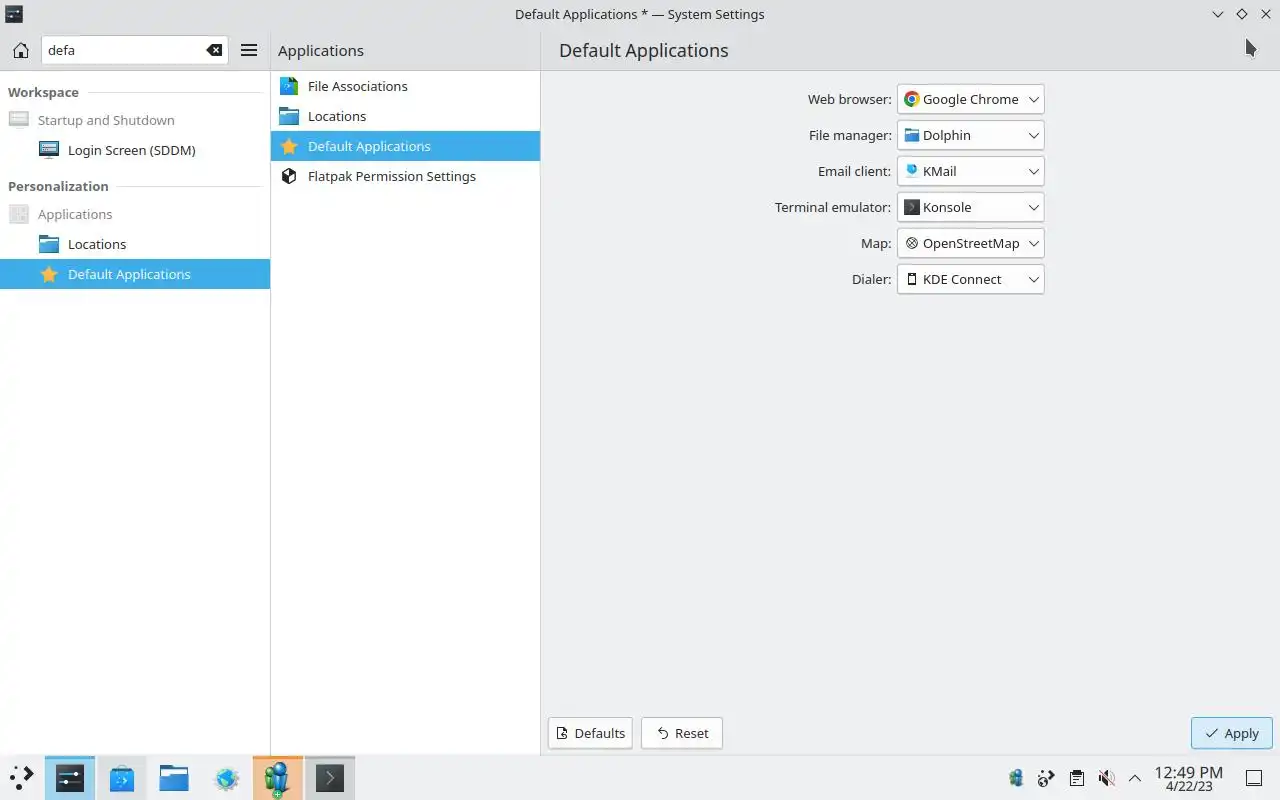The height and width of the screenshot is (800, 1280).
Task: Open Konsole terminal from taskbar
Action: (330, 778)
